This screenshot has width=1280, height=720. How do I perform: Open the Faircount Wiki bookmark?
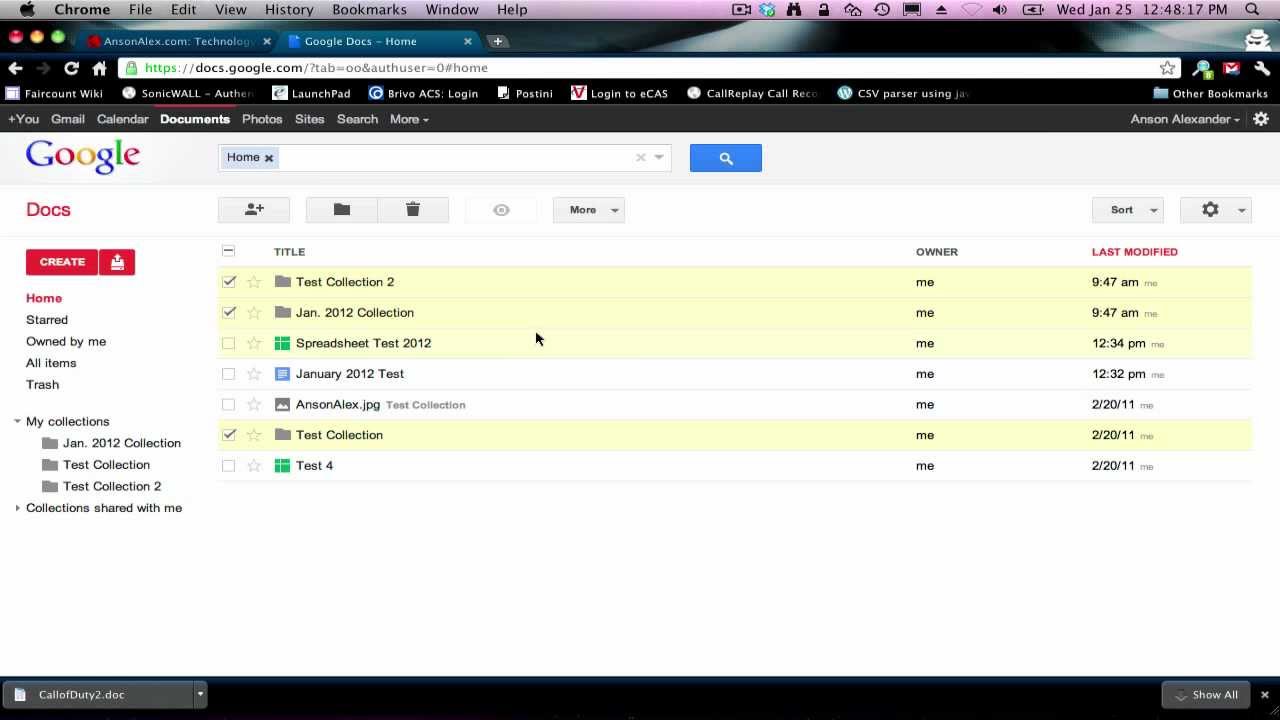tap(54, 93)
